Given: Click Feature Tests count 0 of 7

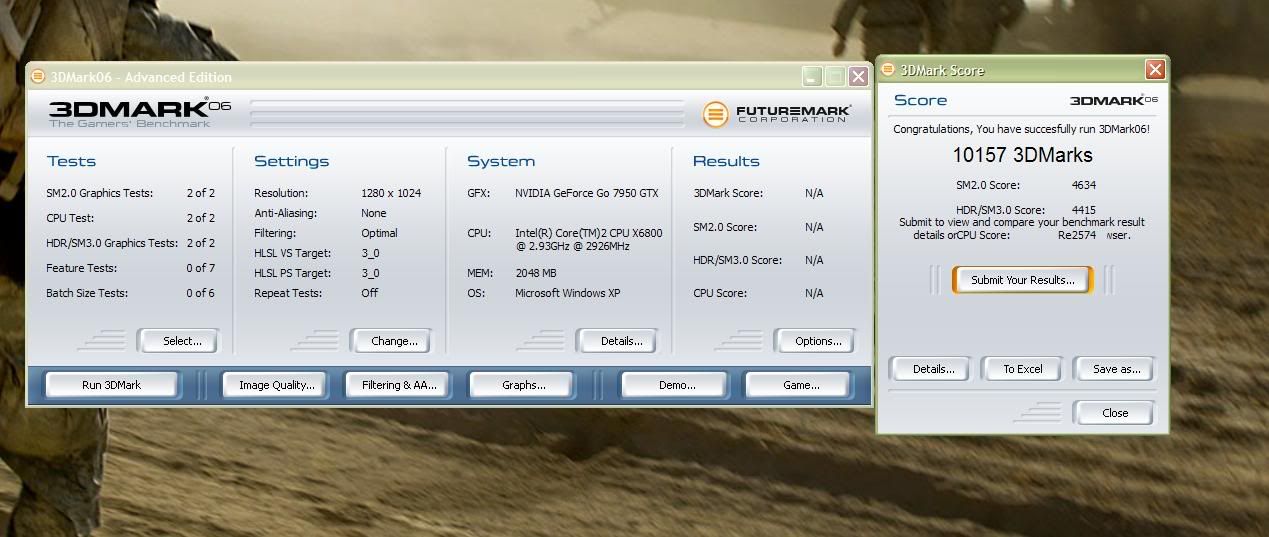Looking at the screenshot, I should pos(200,268).
